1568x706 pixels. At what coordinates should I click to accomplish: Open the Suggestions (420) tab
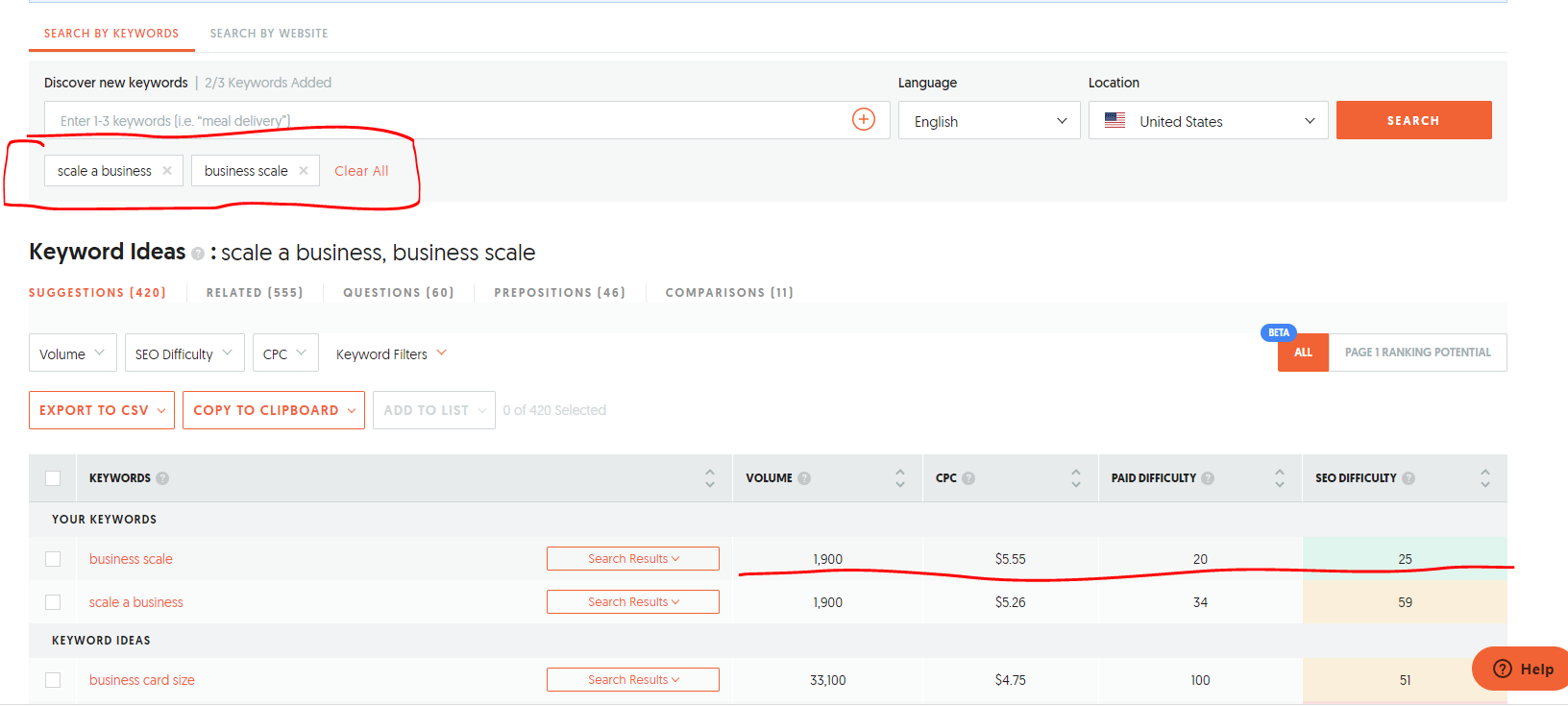pyautogui.click(x=97, y=293)
